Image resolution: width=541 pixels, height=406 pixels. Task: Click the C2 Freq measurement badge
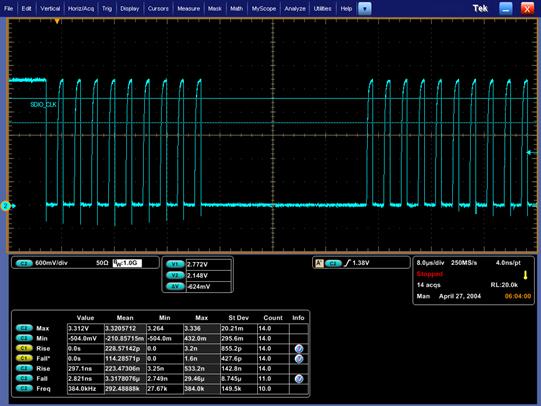[x=24, y=388]
